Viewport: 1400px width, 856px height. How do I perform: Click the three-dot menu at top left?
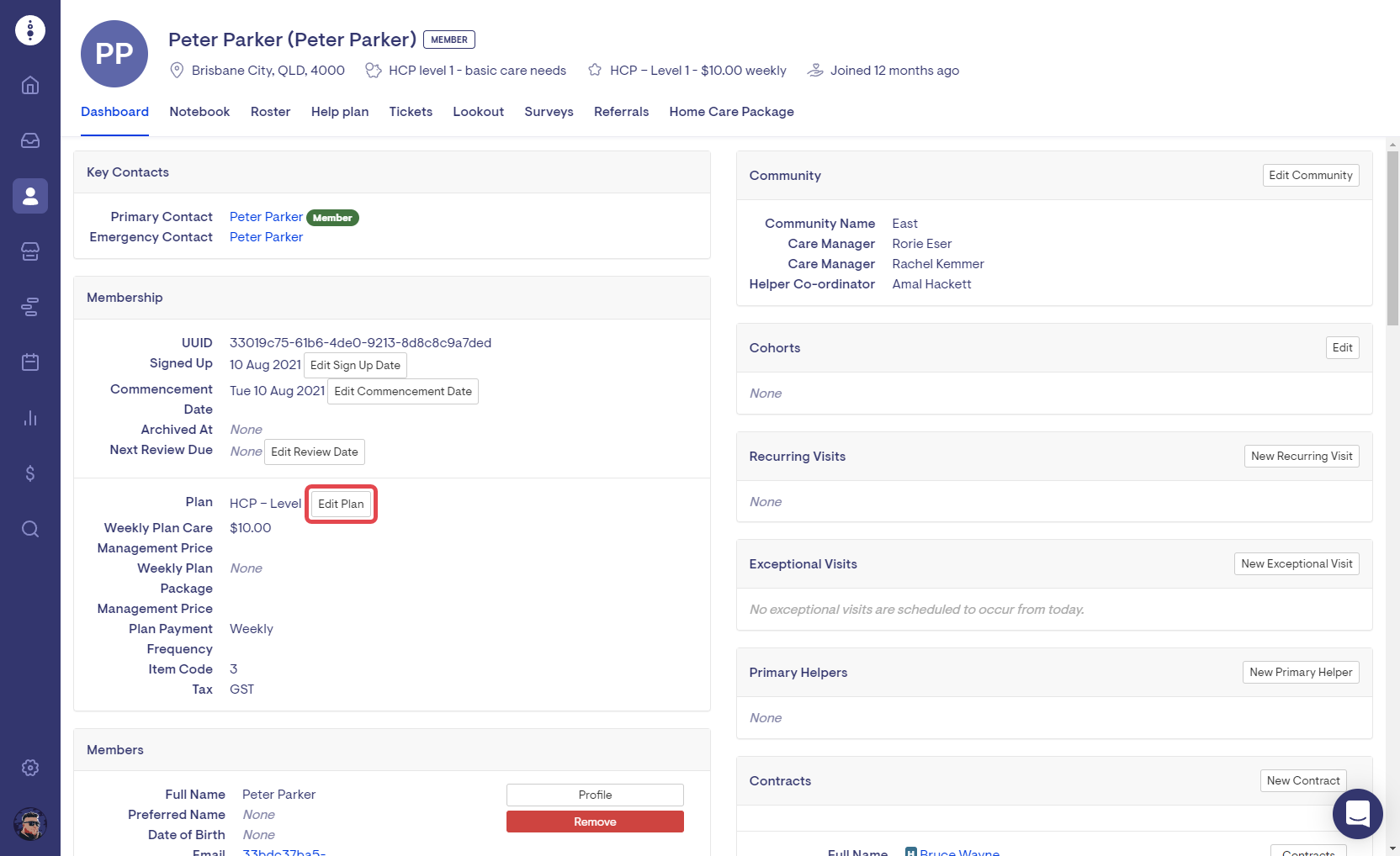point(30,30)
